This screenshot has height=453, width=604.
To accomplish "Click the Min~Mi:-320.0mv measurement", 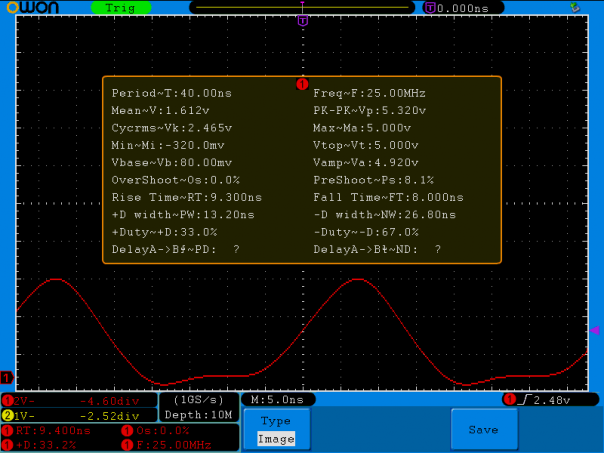I will pyautogui.click(x=168, y=145).
